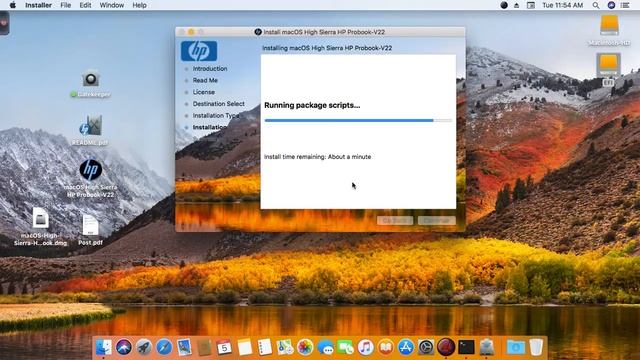Open iBooks orange book icon in dock
Screen dimensions: 640x360
[x=386, y=347]
